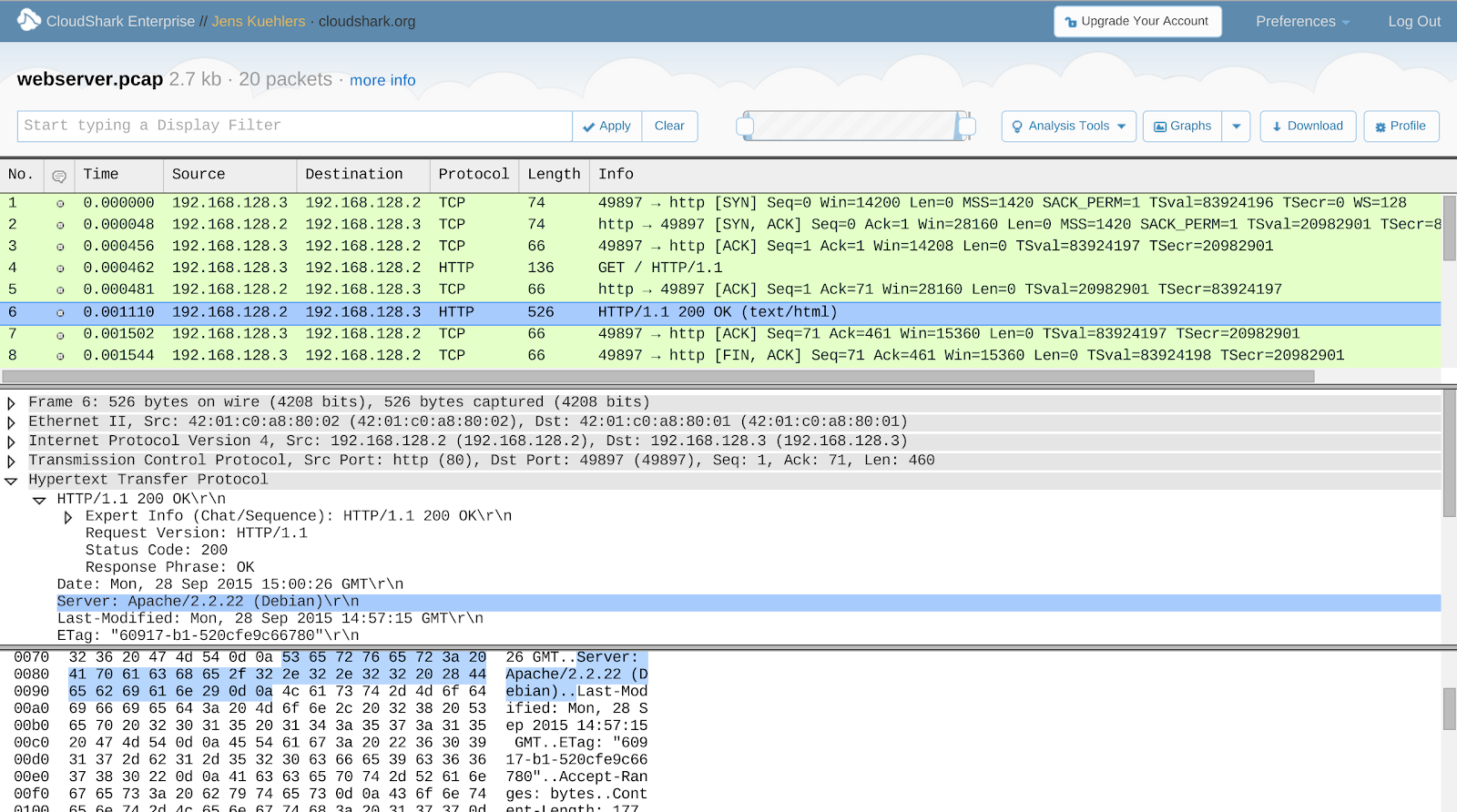Viewport: 1457px width, 812px height.
Task: Open the Analysis Tools dropdown
Action: pos(1068,127)
